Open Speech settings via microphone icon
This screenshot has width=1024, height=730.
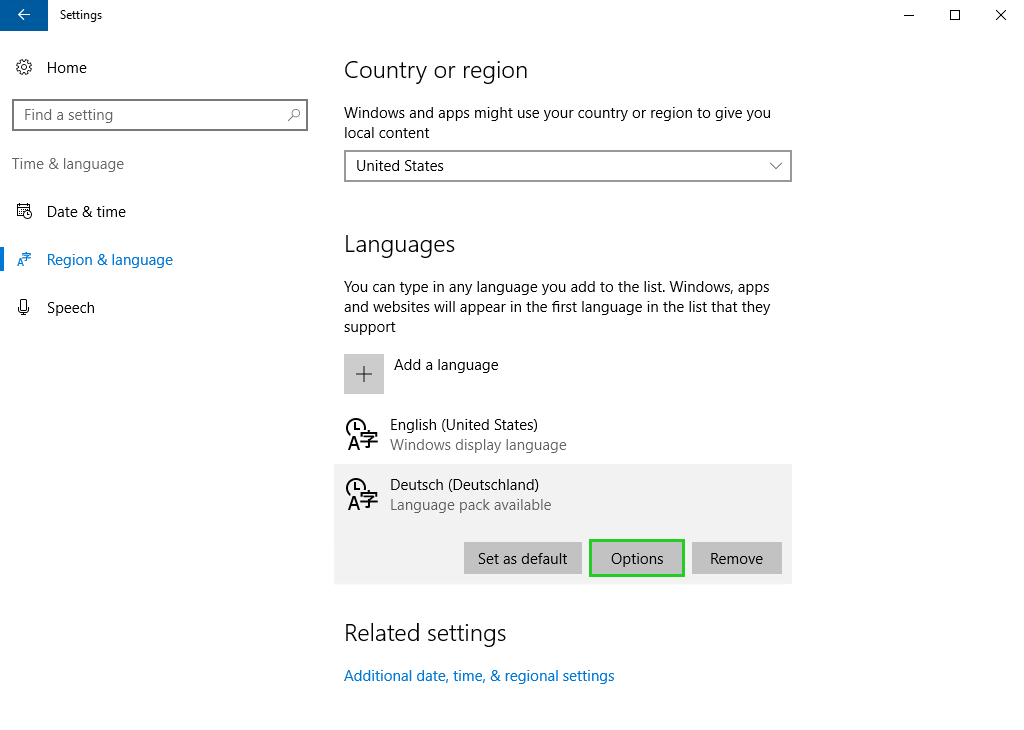click(x=23, y=307)
